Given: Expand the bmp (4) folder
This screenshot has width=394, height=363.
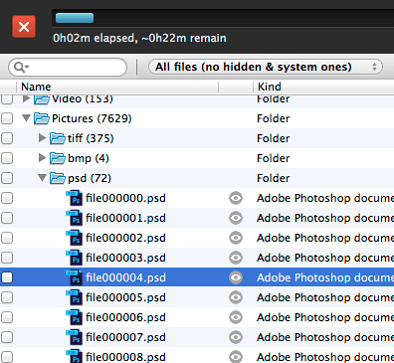Looking at the screenshot, I should point(42,157).
